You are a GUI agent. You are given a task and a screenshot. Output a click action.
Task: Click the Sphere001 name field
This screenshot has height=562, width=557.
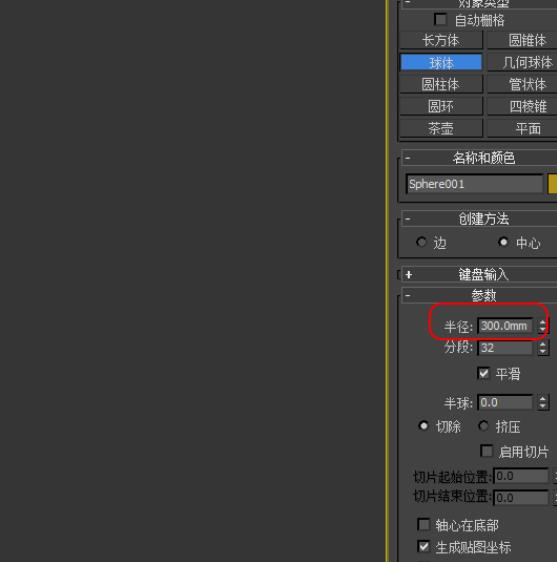[x=475, y=184]
